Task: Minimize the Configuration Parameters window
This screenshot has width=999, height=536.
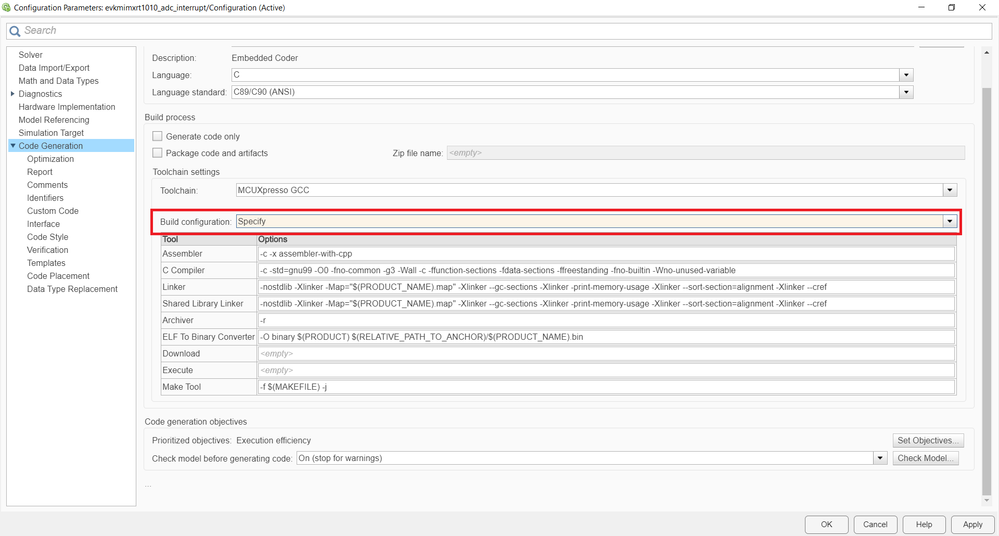Action: [x=921, y=8]
